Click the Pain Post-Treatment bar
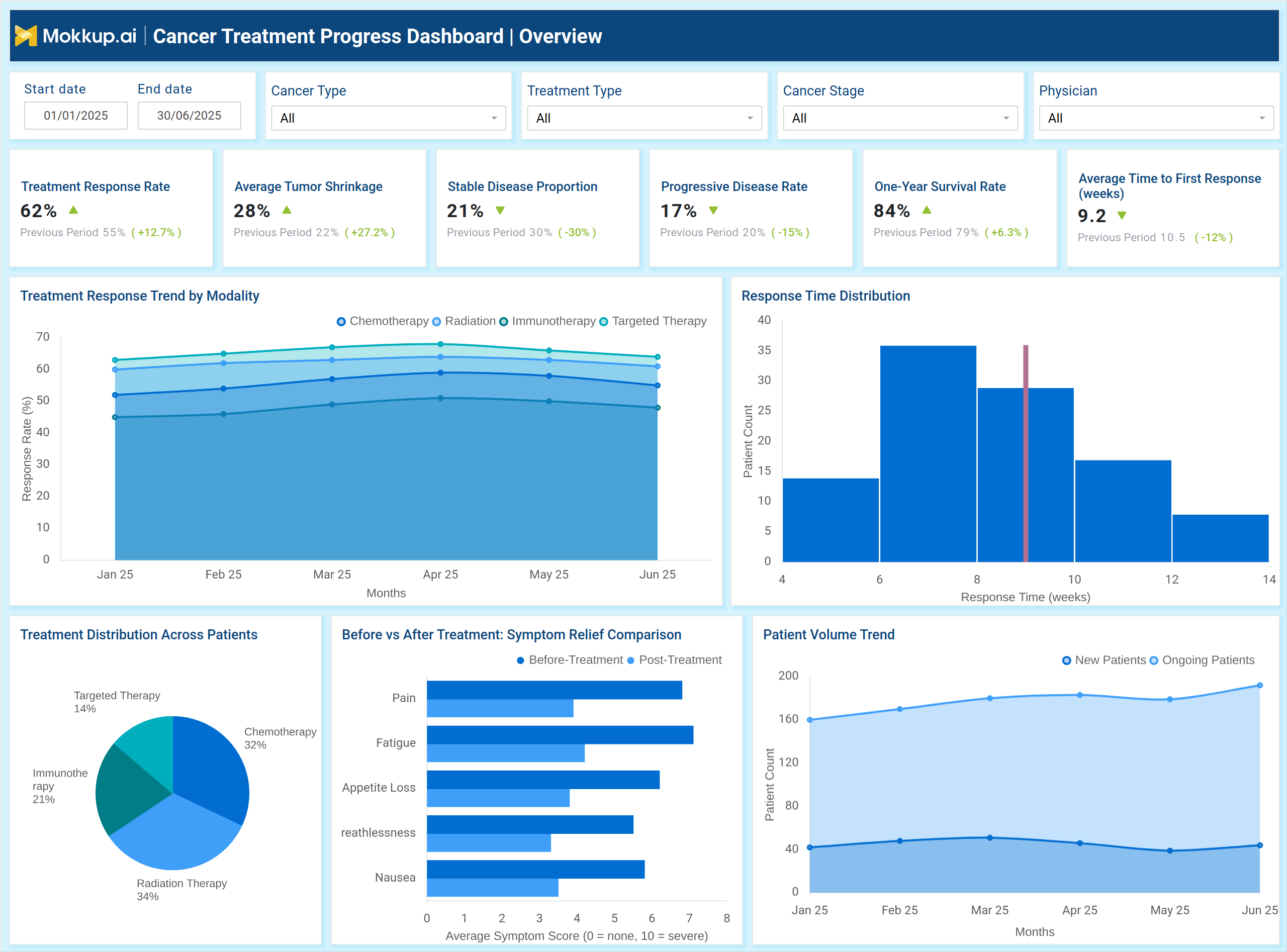The height and width of the screenshot is (952, 1287). point(500,708)
